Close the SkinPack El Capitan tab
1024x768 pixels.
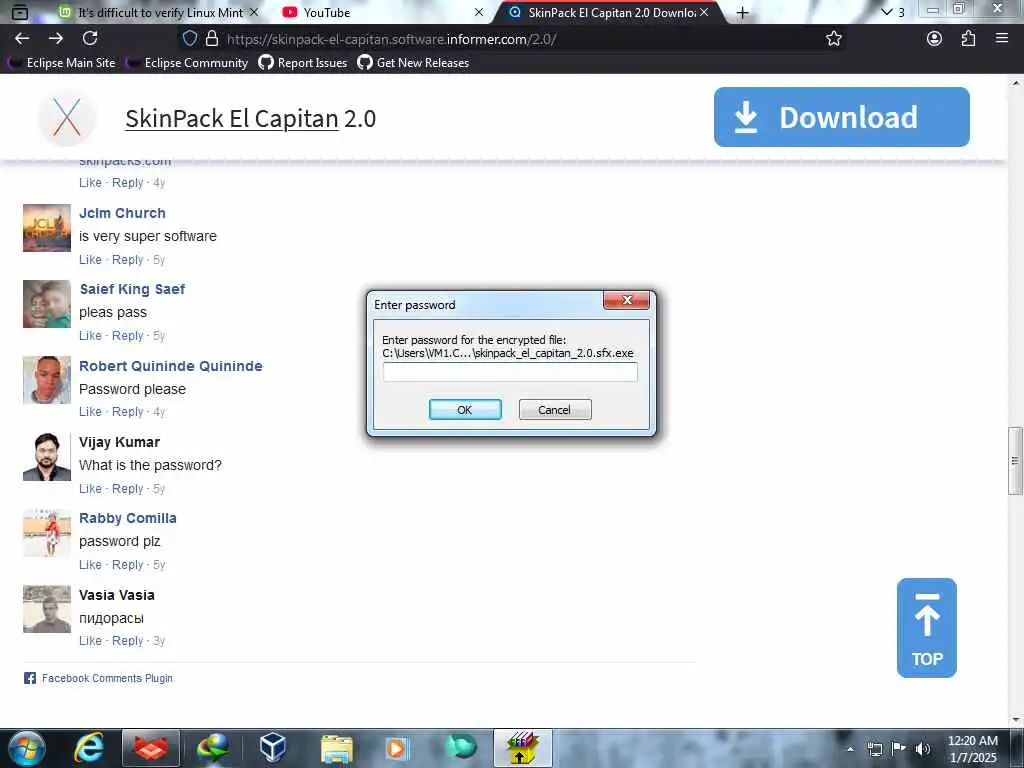pyautogui.click(x=704, y=12)
